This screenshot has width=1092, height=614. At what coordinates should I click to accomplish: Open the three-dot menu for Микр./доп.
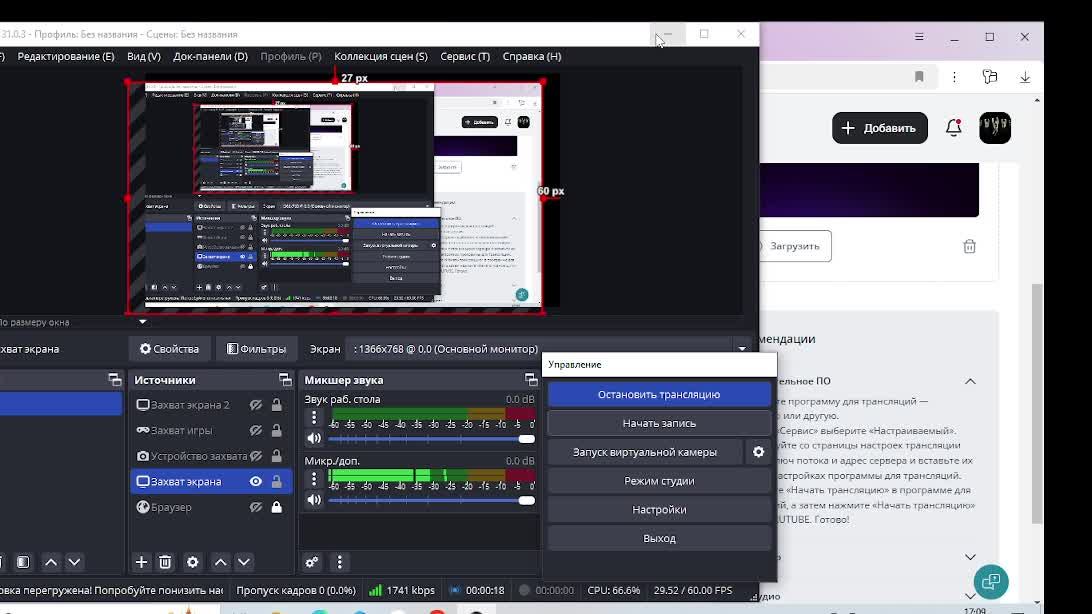pos(314,478)
